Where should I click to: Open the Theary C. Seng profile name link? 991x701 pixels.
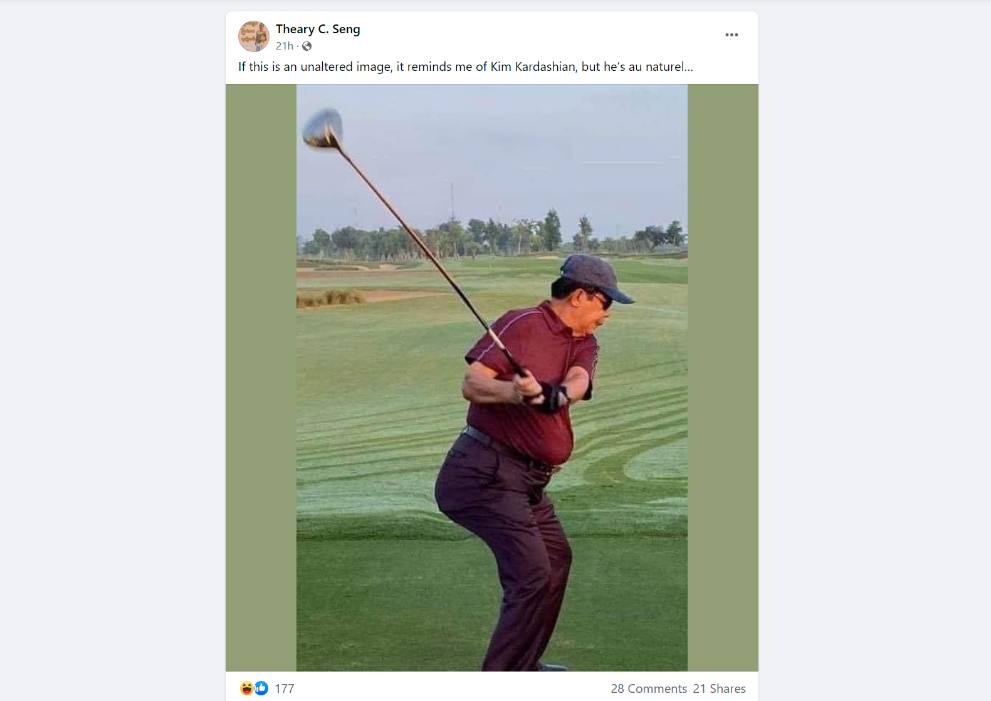pos(318,29)
